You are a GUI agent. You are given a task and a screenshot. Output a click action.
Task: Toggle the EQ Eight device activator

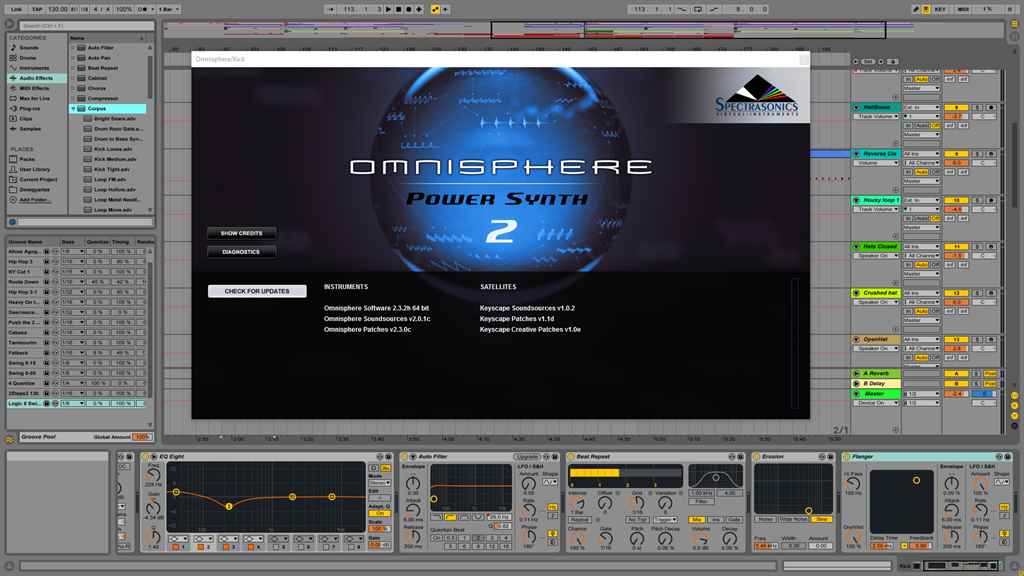[146, 456]
